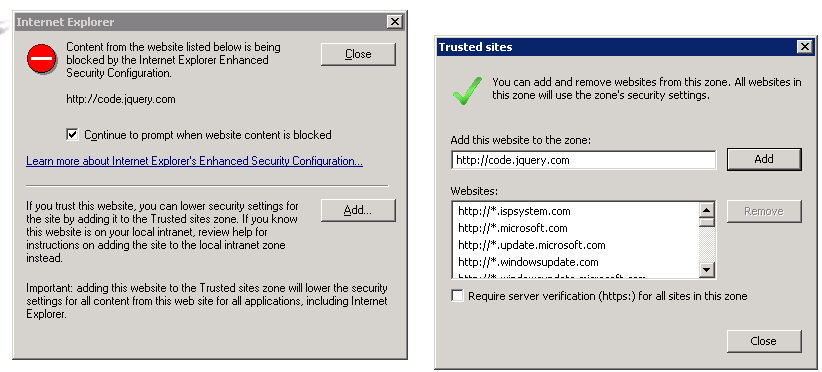This screenshot has height=372, width=822.
Task: Uncheck Continue to prompt when content blocked
Action: click(72, 135)
